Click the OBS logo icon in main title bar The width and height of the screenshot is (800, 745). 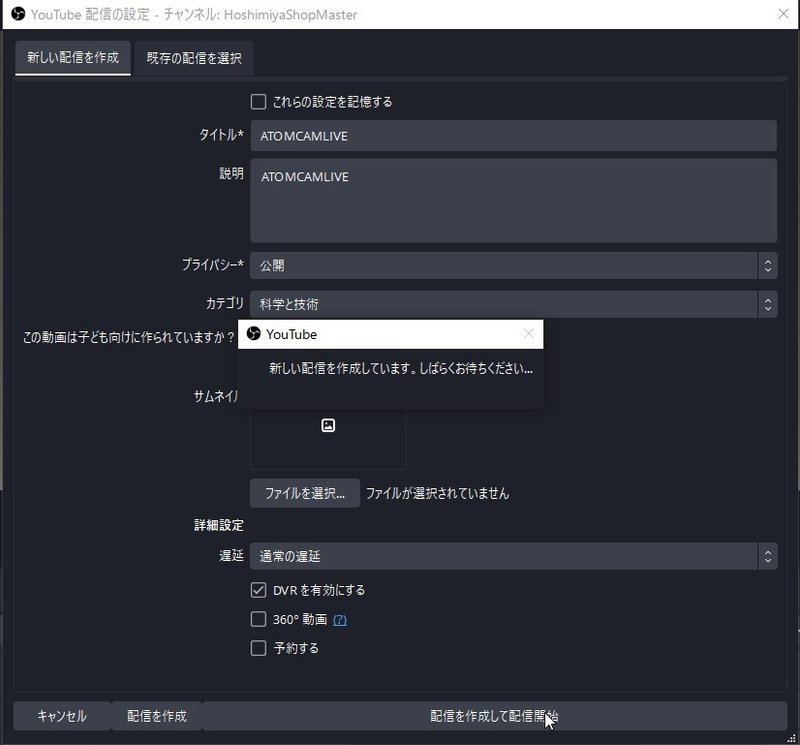(18, 14)
